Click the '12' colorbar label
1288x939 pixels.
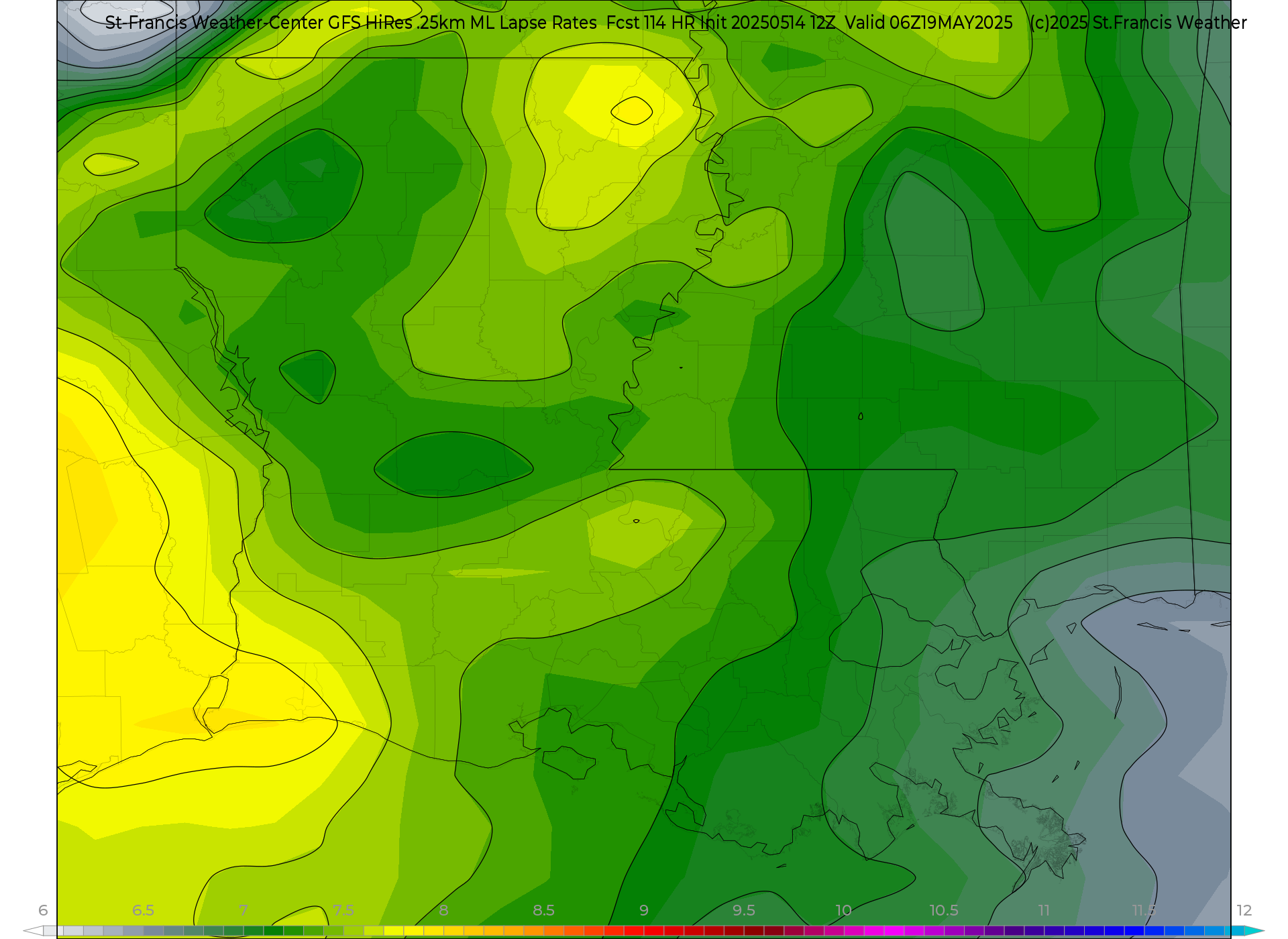coord(1244,910)
